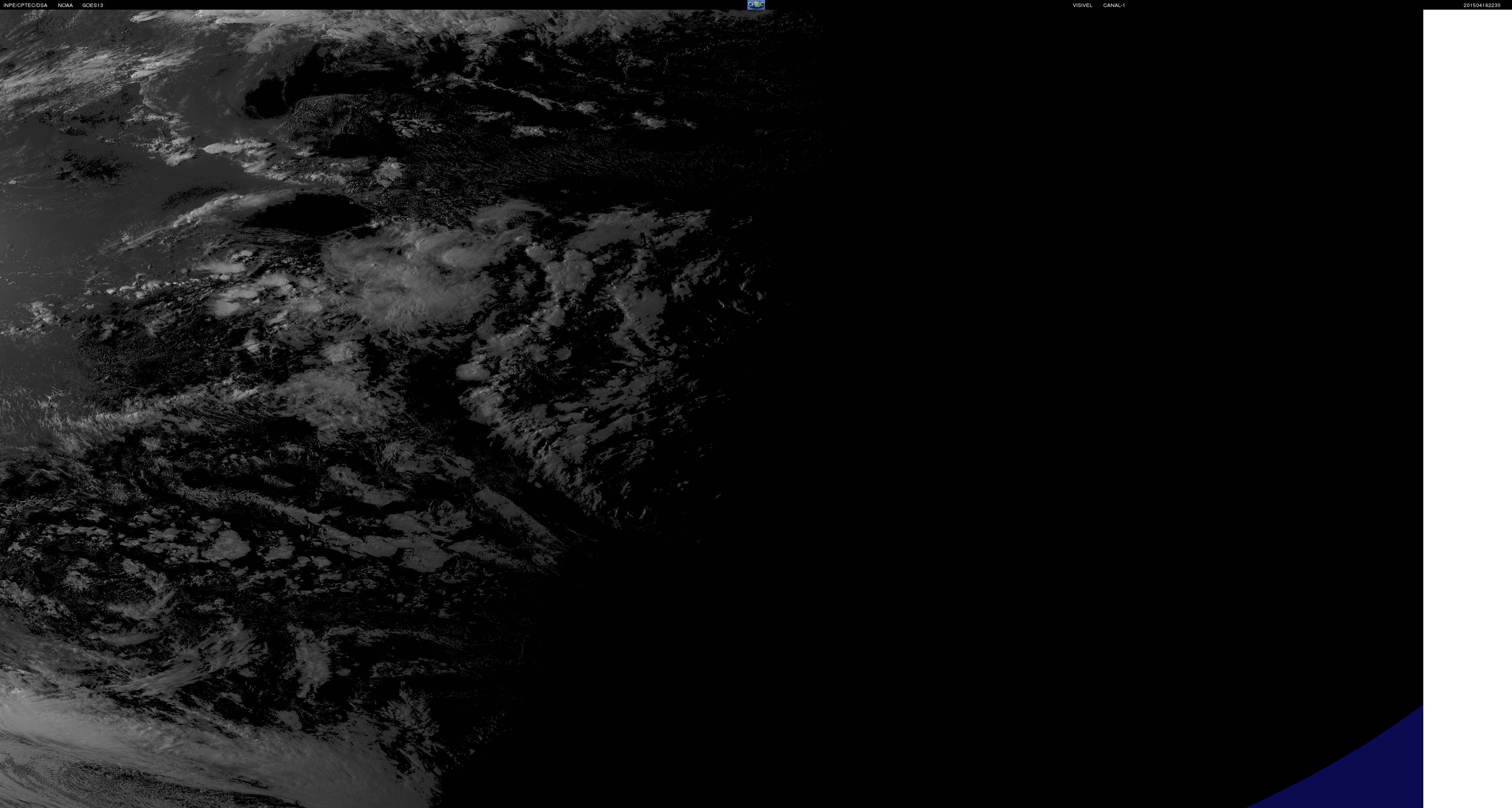
Task: Click the NOAA label in header
Action: coord(65,5)
